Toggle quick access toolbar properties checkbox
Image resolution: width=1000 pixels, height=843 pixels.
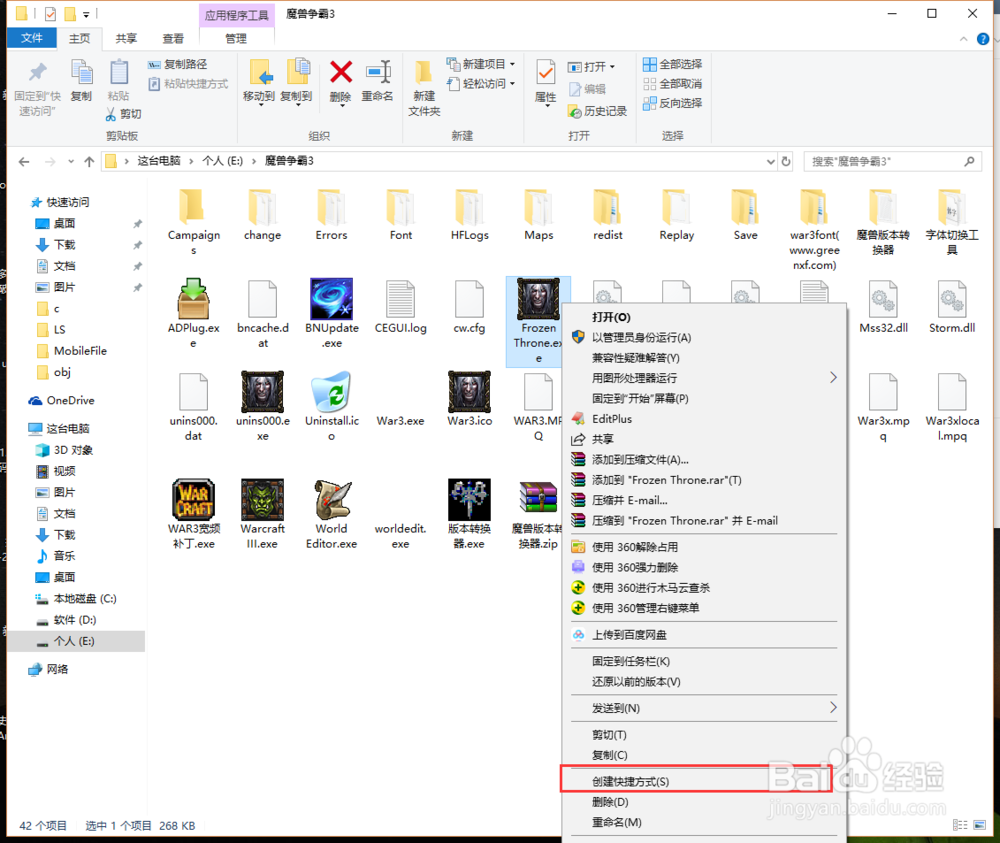coord(50,13)
